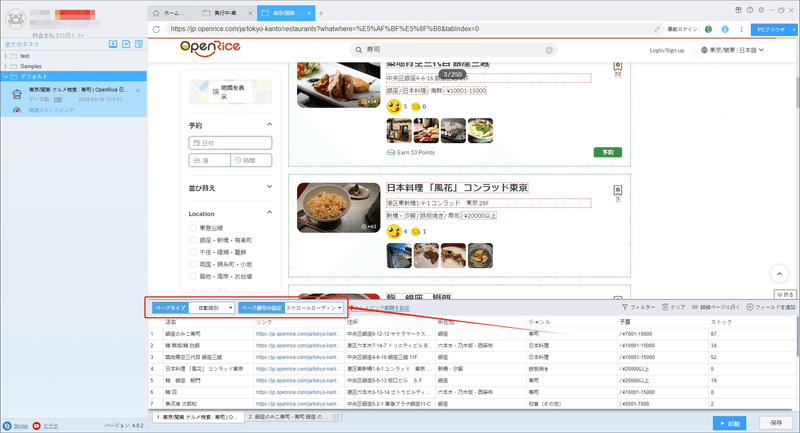Open the スクロールローディング dropdown
This screenshot has width=800, height=433.
click(x=314, y=308)
